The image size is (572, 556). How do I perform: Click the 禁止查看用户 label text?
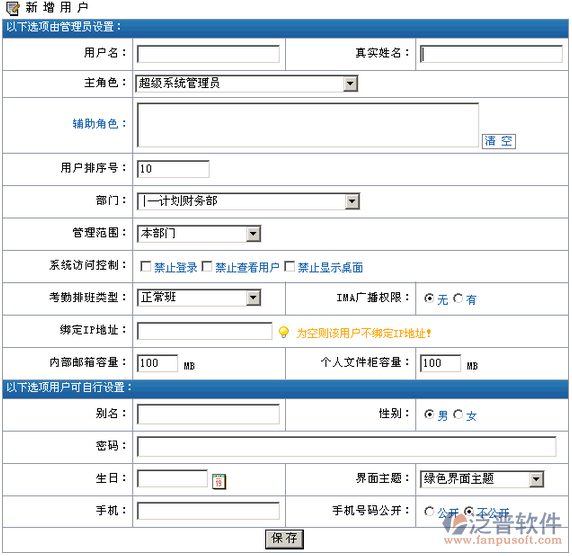pyautogui.click(x=247, y=267)
